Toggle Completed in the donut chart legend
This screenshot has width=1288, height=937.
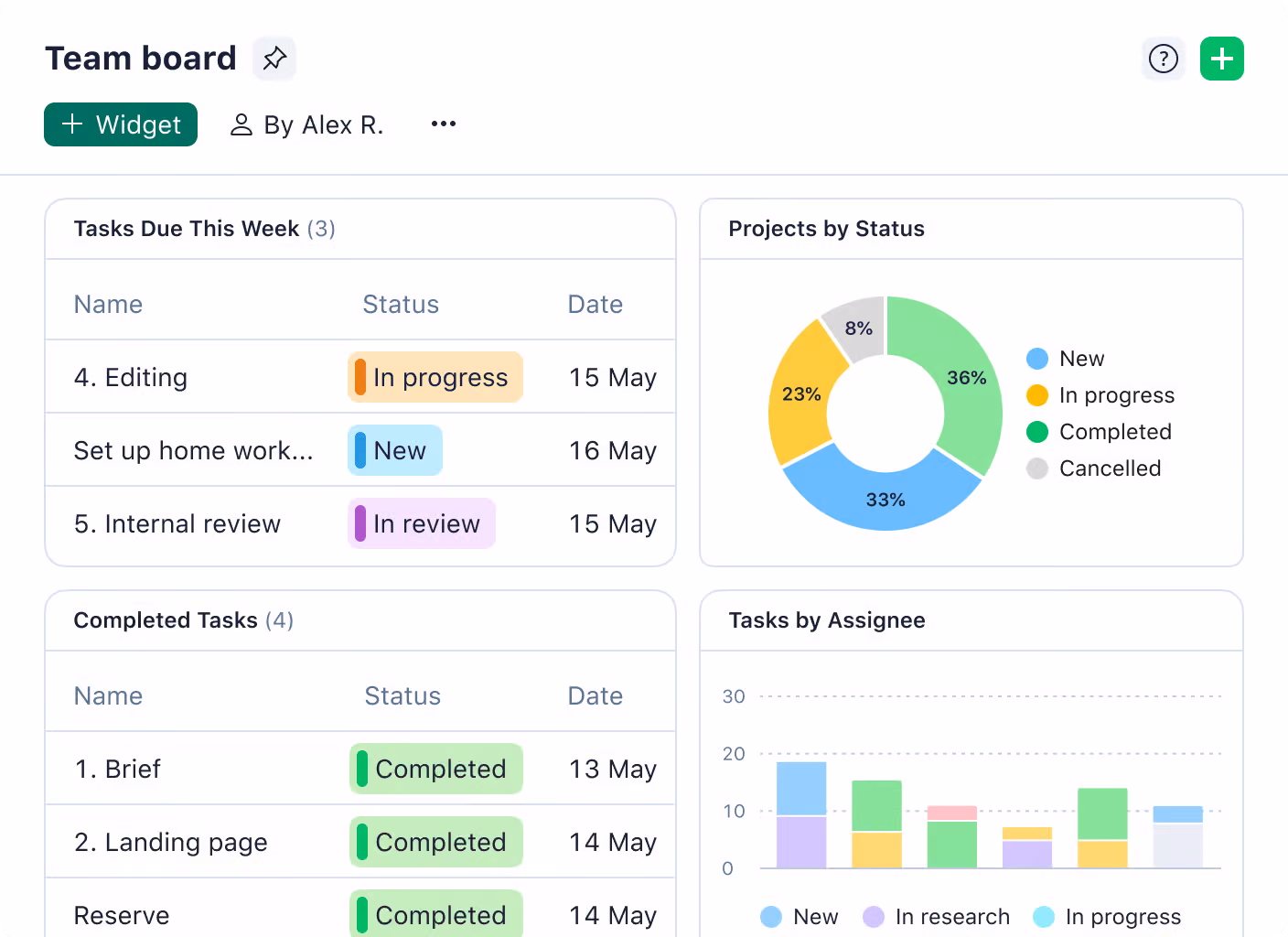[1099, 432]
